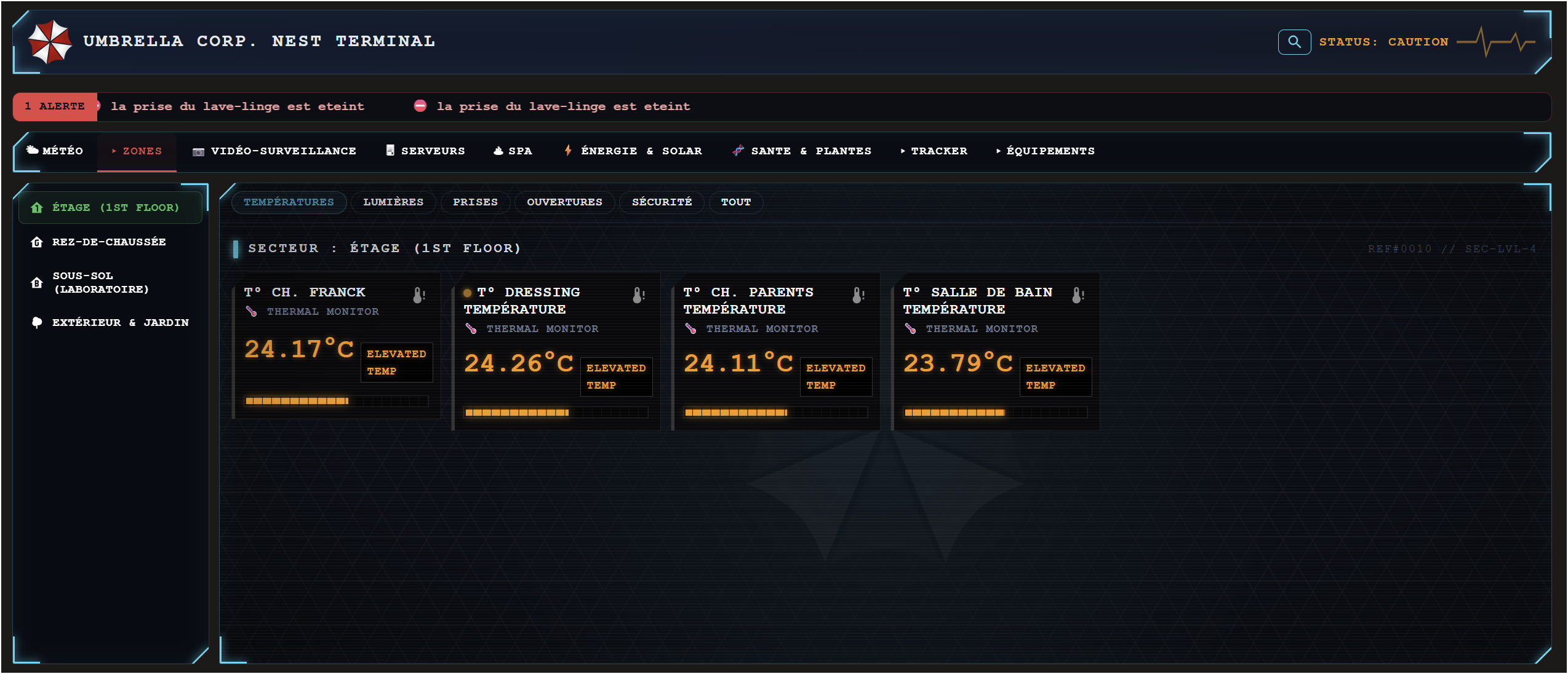The height and width of the screenshot is (674, 1568).
Task: Click pink thermometer icon on Dressing card
Action: tap(471, 328)
